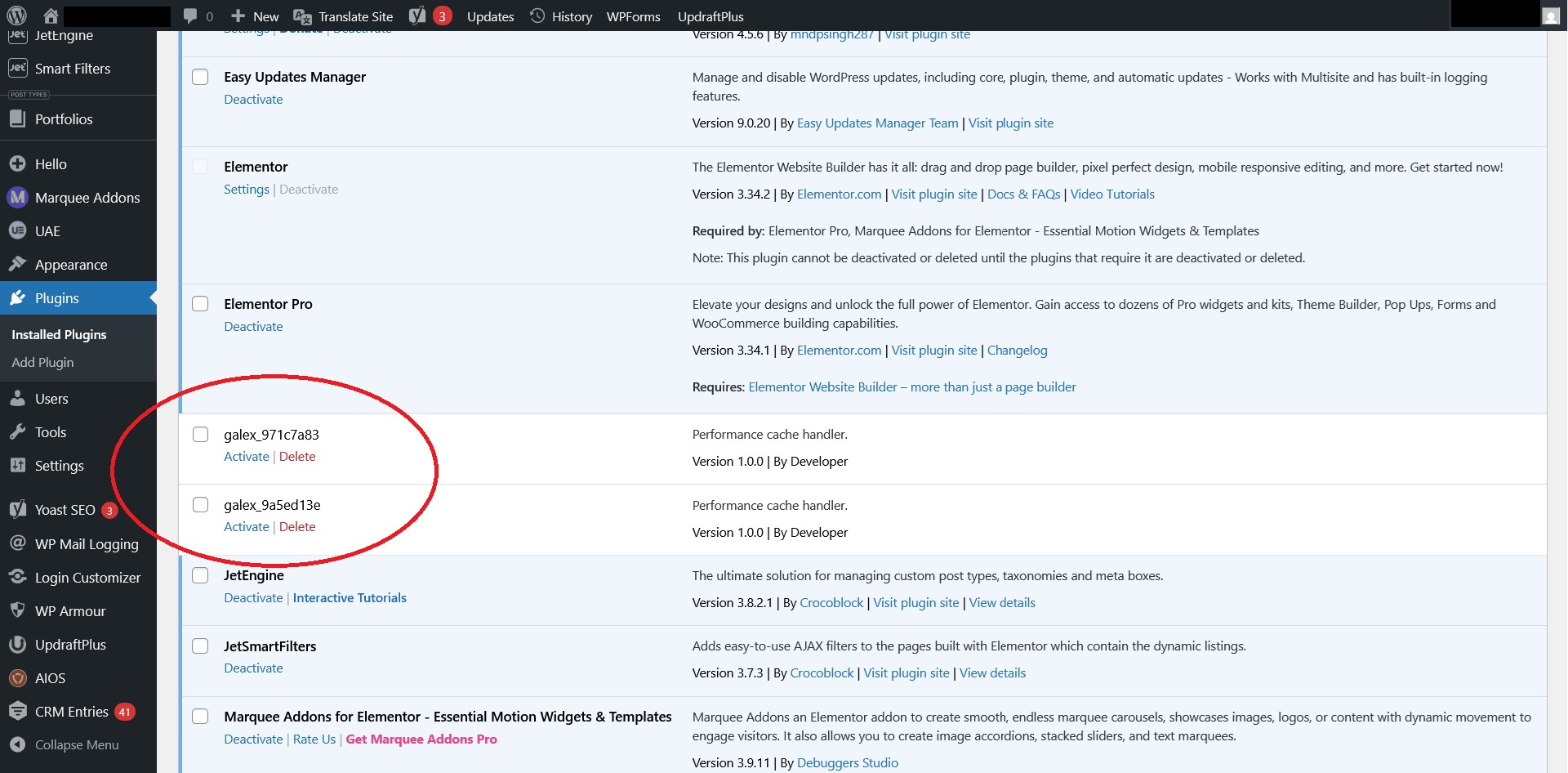This screenshot has height=773, width=1568.
Task: Deactivate Easy Updates Manager plugin
Action: coord(253,100)
